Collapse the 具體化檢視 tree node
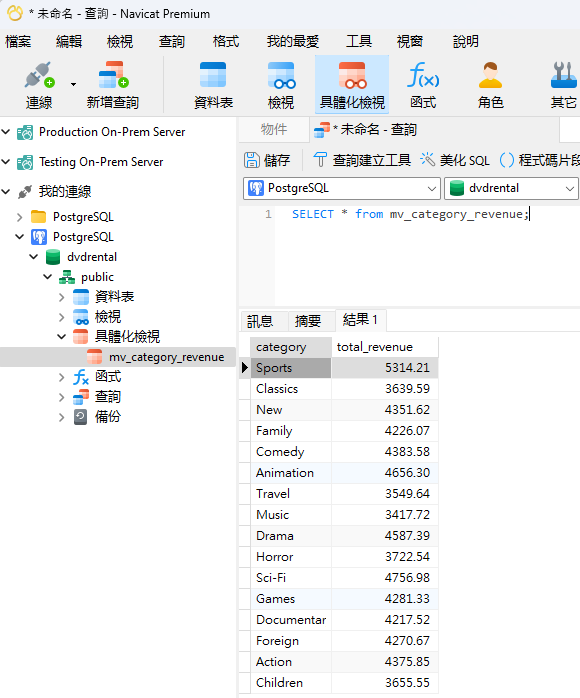Screen dimensions: 580x698 62,337
